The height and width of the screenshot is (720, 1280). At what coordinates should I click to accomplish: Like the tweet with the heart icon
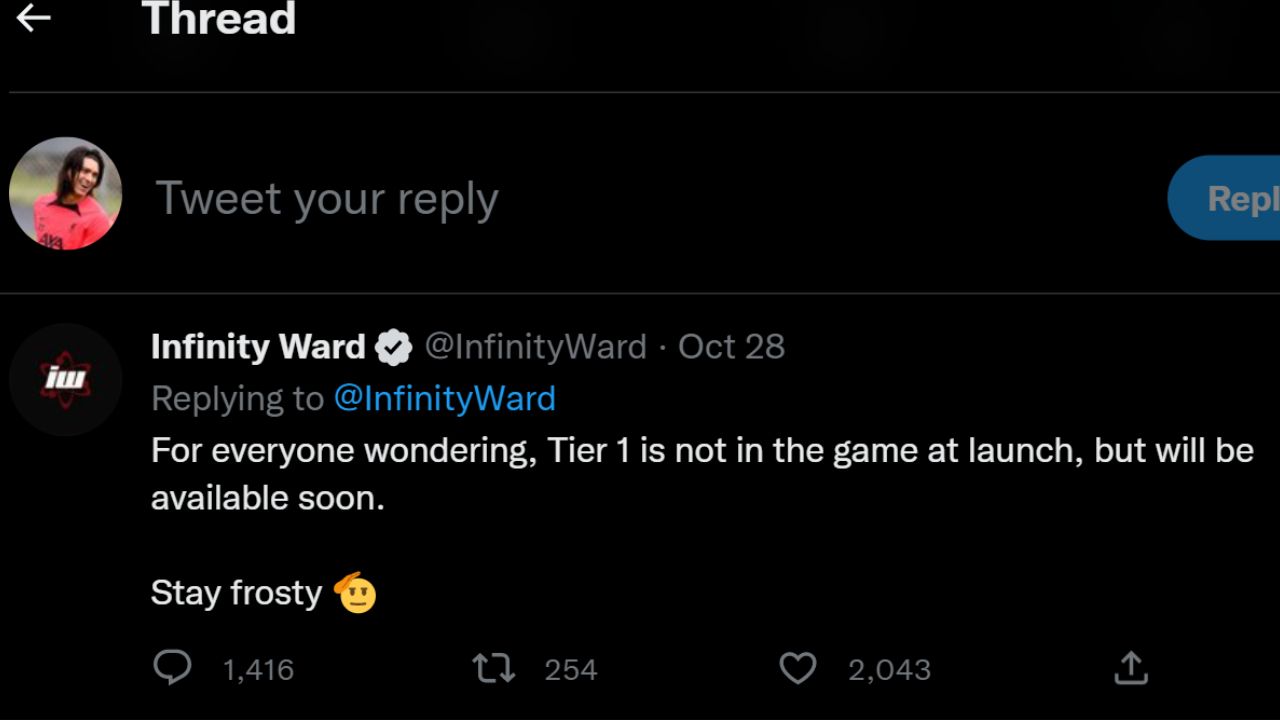pos(797,668)
